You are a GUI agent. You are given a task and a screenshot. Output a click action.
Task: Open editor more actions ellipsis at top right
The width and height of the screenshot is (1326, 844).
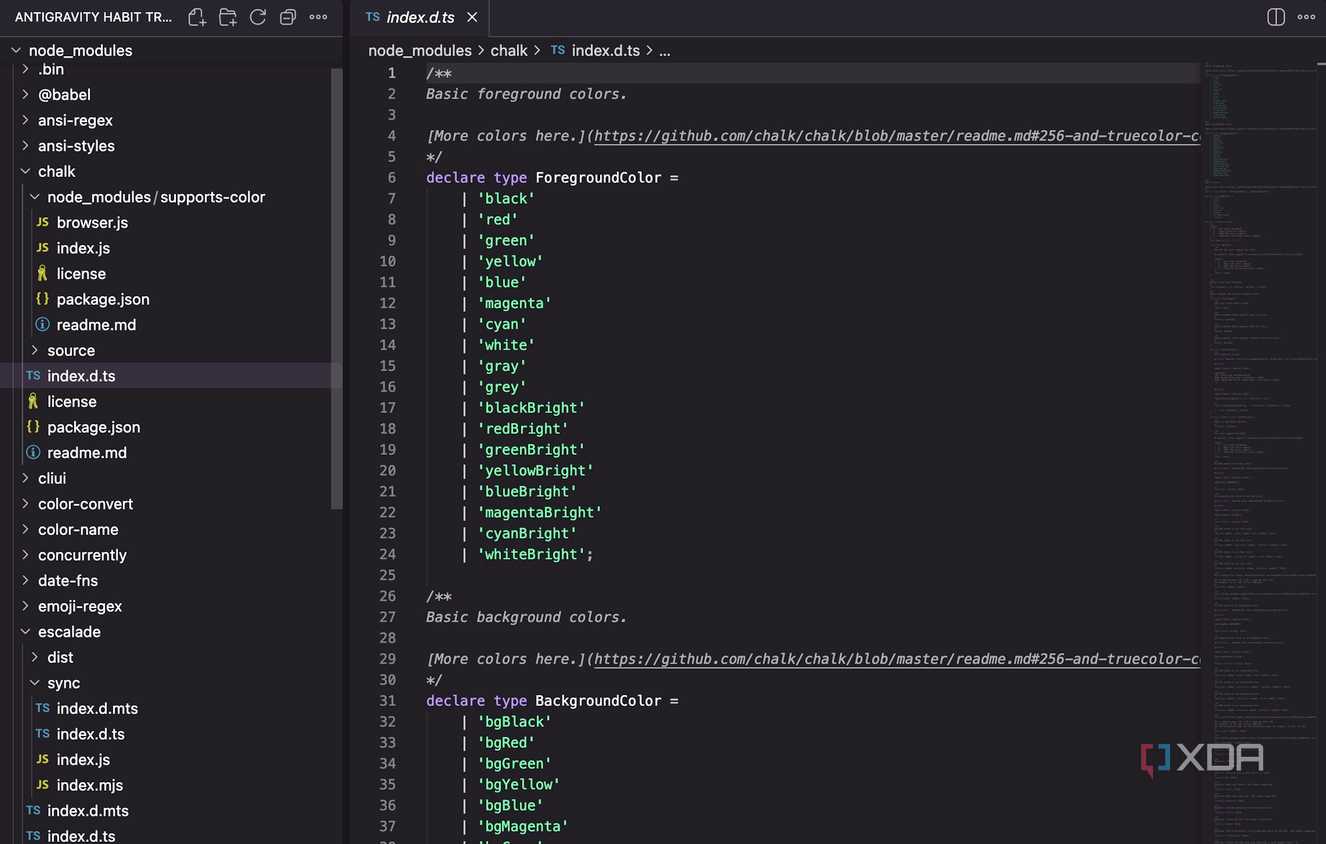[1306, 17]
